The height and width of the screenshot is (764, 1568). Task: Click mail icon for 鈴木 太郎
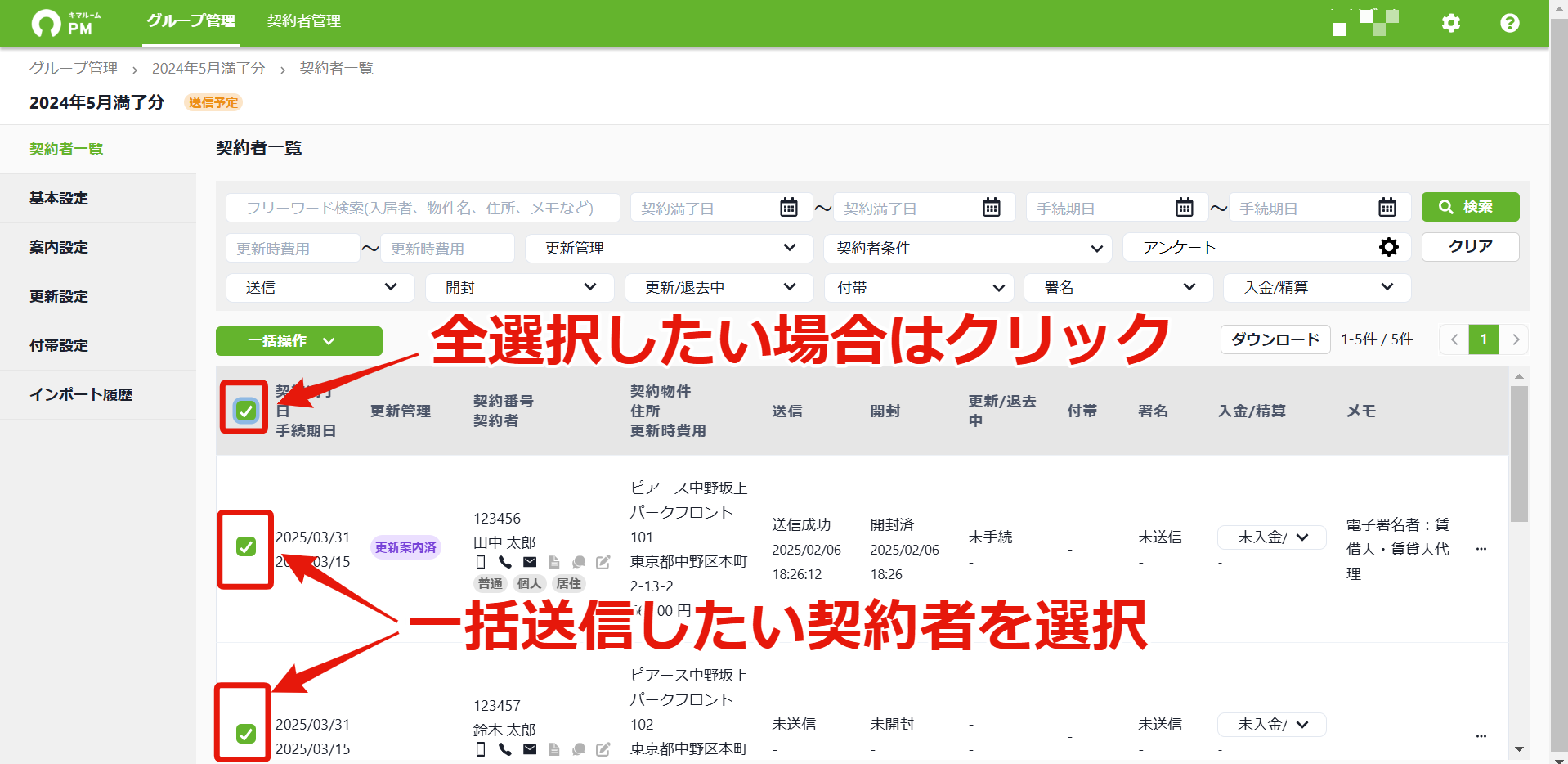coord(530,749)
